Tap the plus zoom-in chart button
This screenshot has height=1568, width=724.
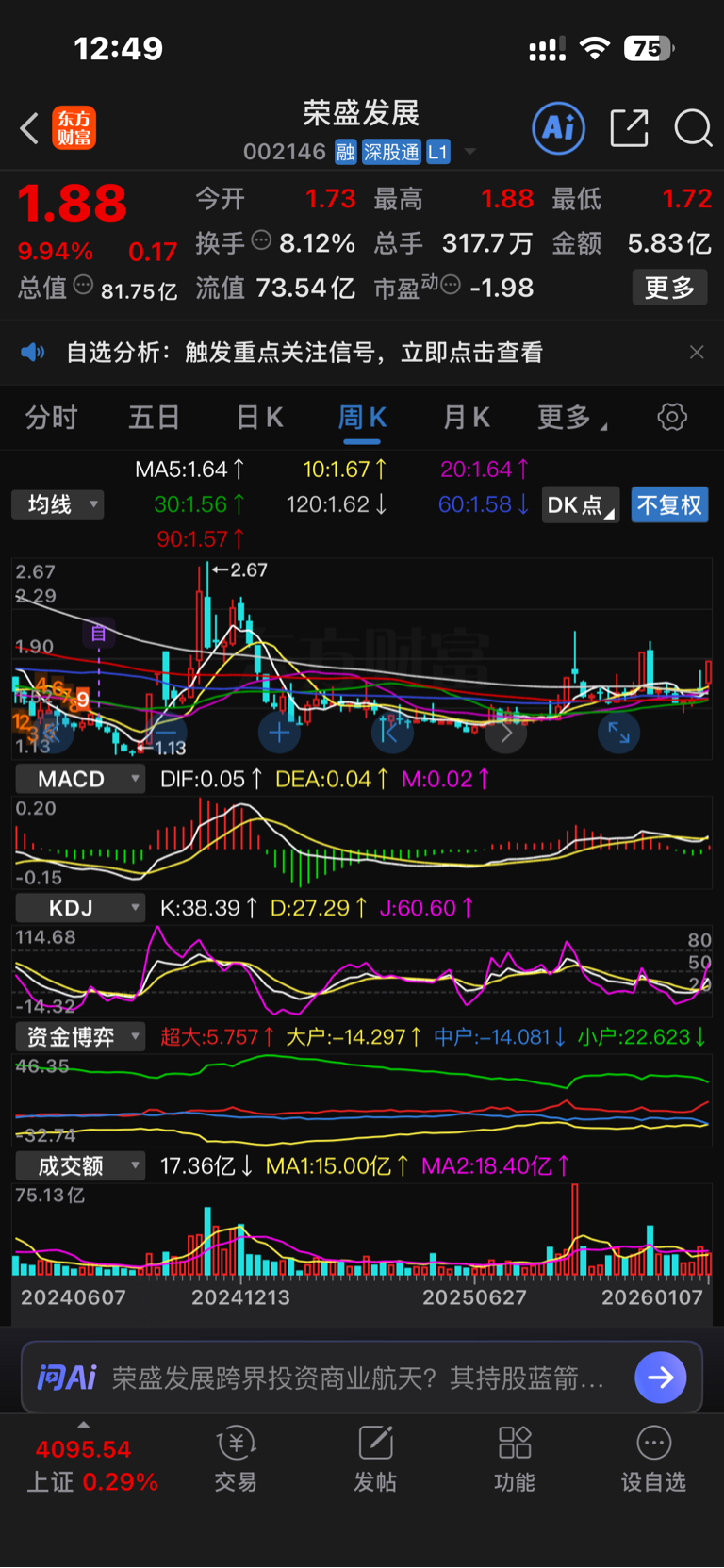[x=279, y=733]
